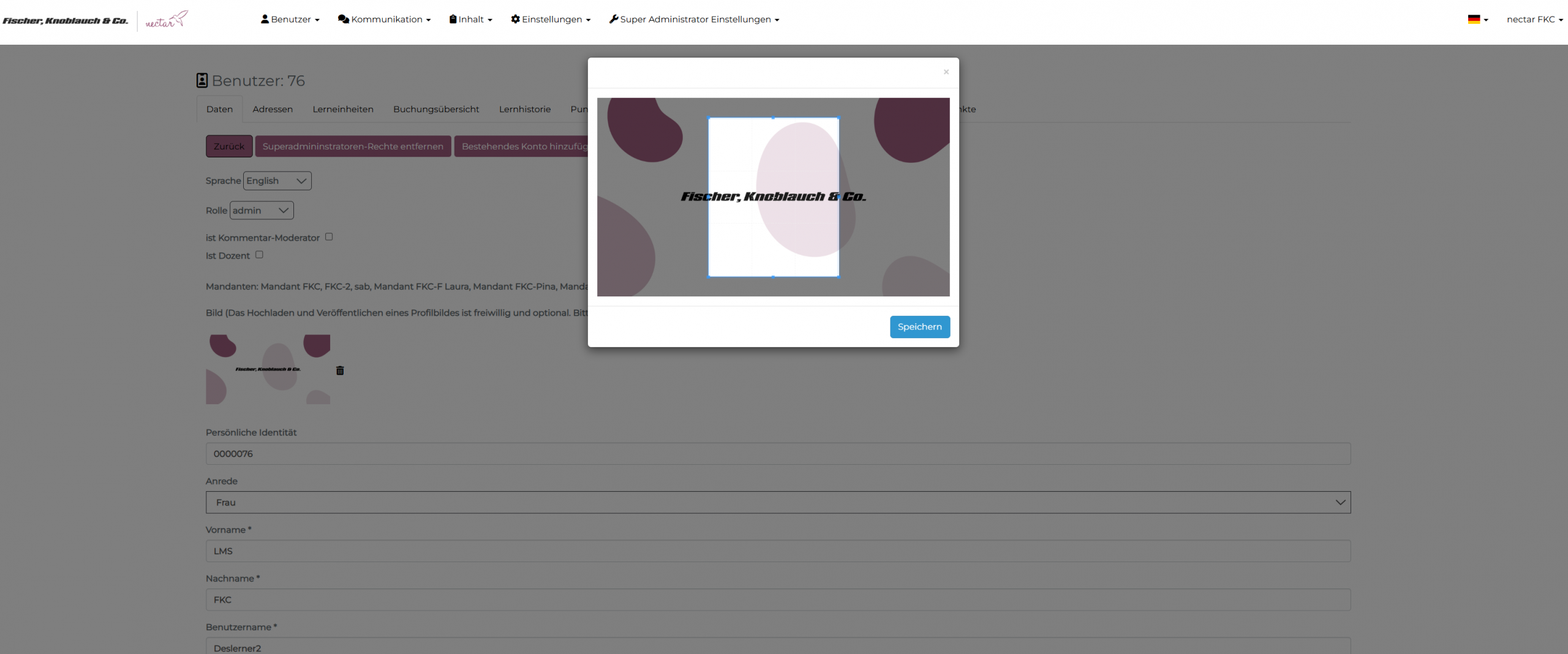The width and height of the screenshot is (1568, 654).
Task: Tick the Ist Dozent checkbox
Action: pyautogui.click(x=259, y=255)
